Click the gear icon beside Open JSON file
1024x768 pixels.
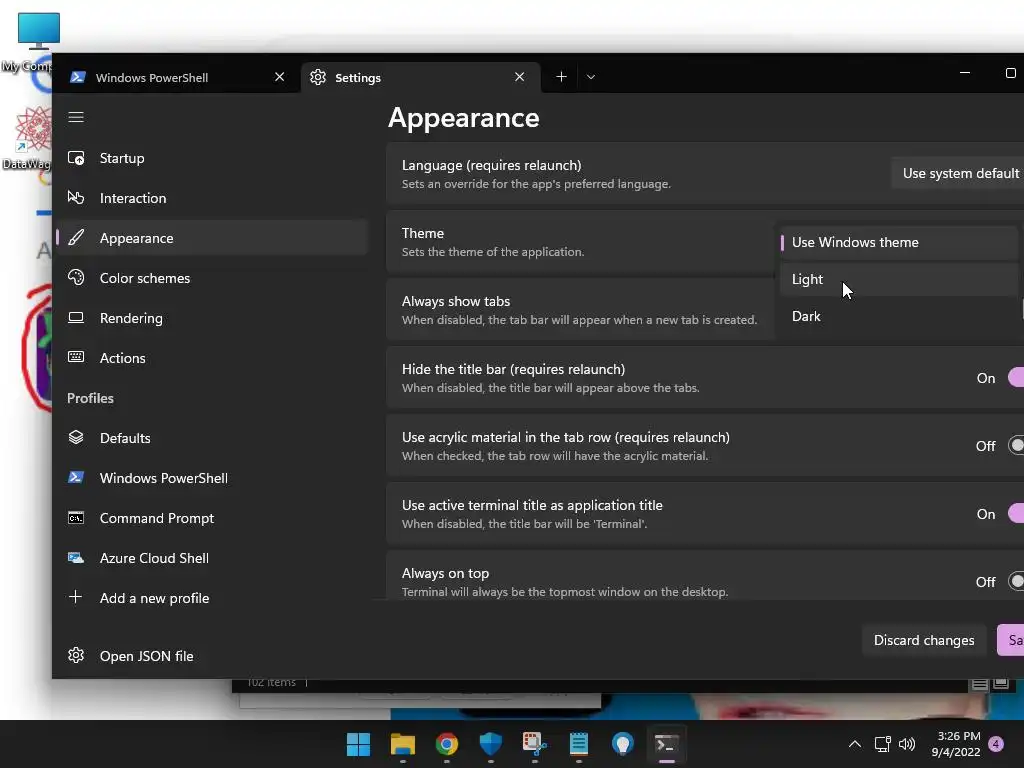(76, 655)
